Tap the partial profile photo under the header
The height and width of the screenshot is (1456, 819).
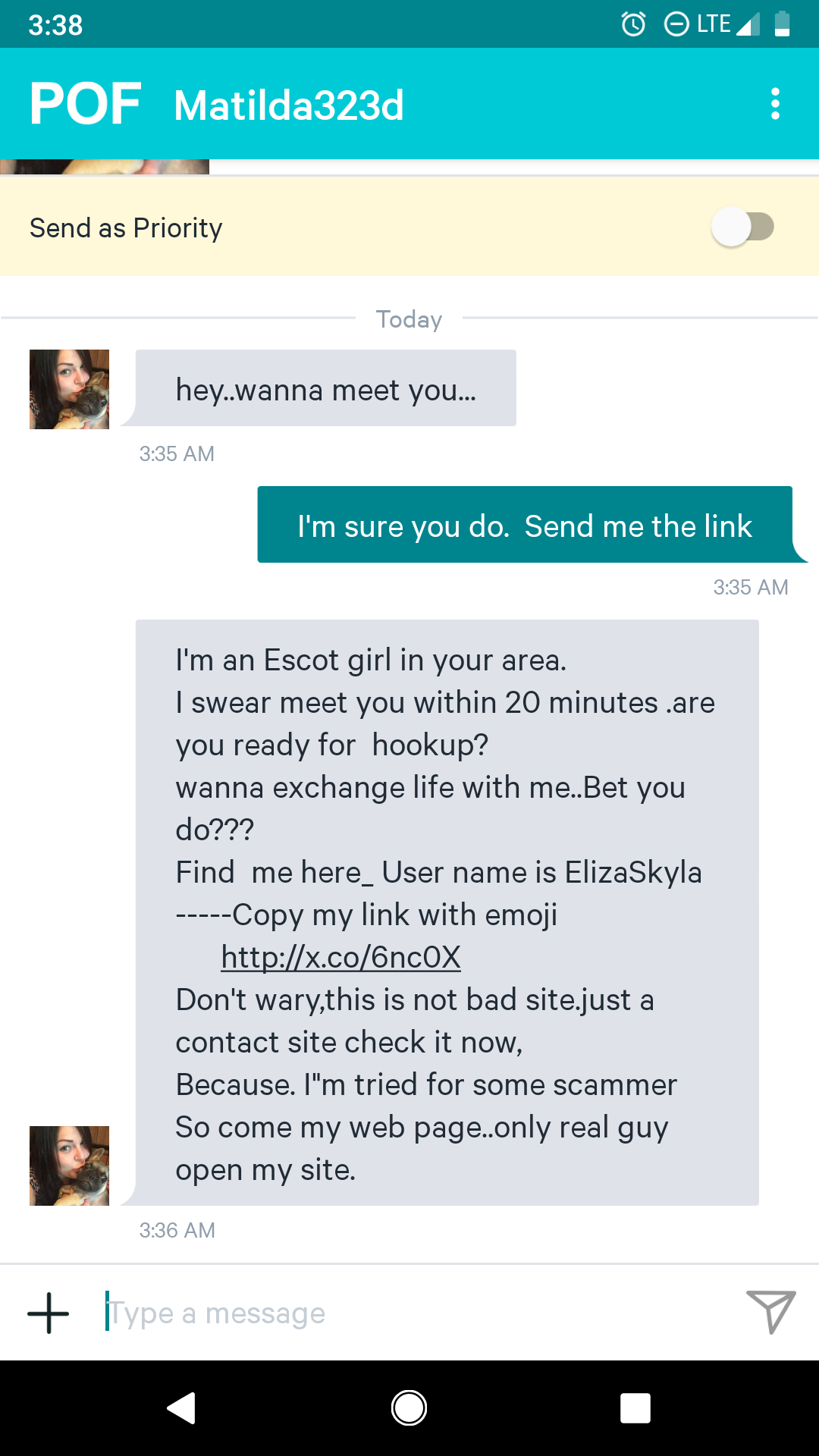pyautogui.click(x=105, y=167)
